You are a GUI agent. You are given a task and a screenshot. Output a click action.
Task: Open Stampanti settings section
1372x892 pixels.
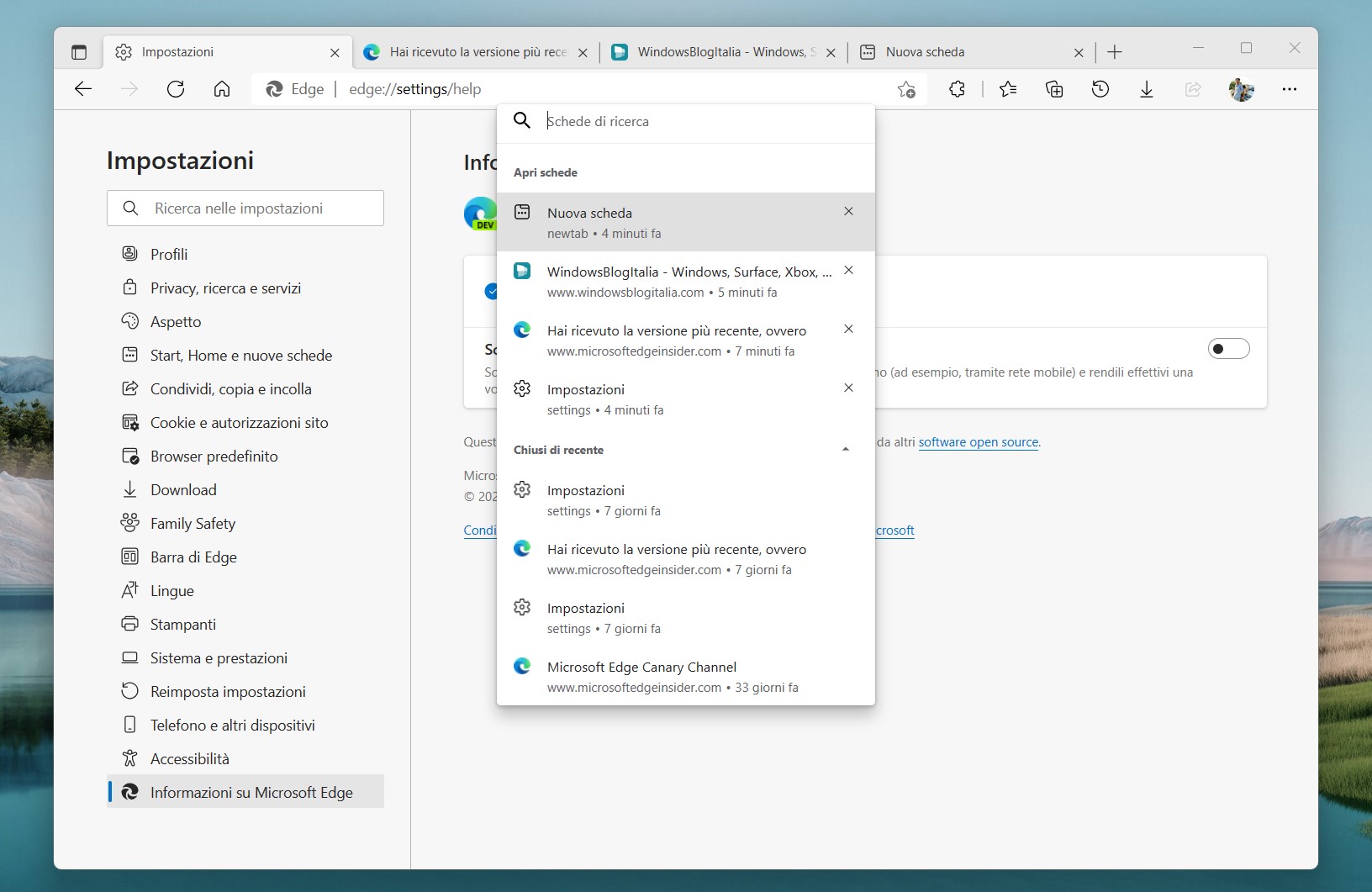coord(245,624)
